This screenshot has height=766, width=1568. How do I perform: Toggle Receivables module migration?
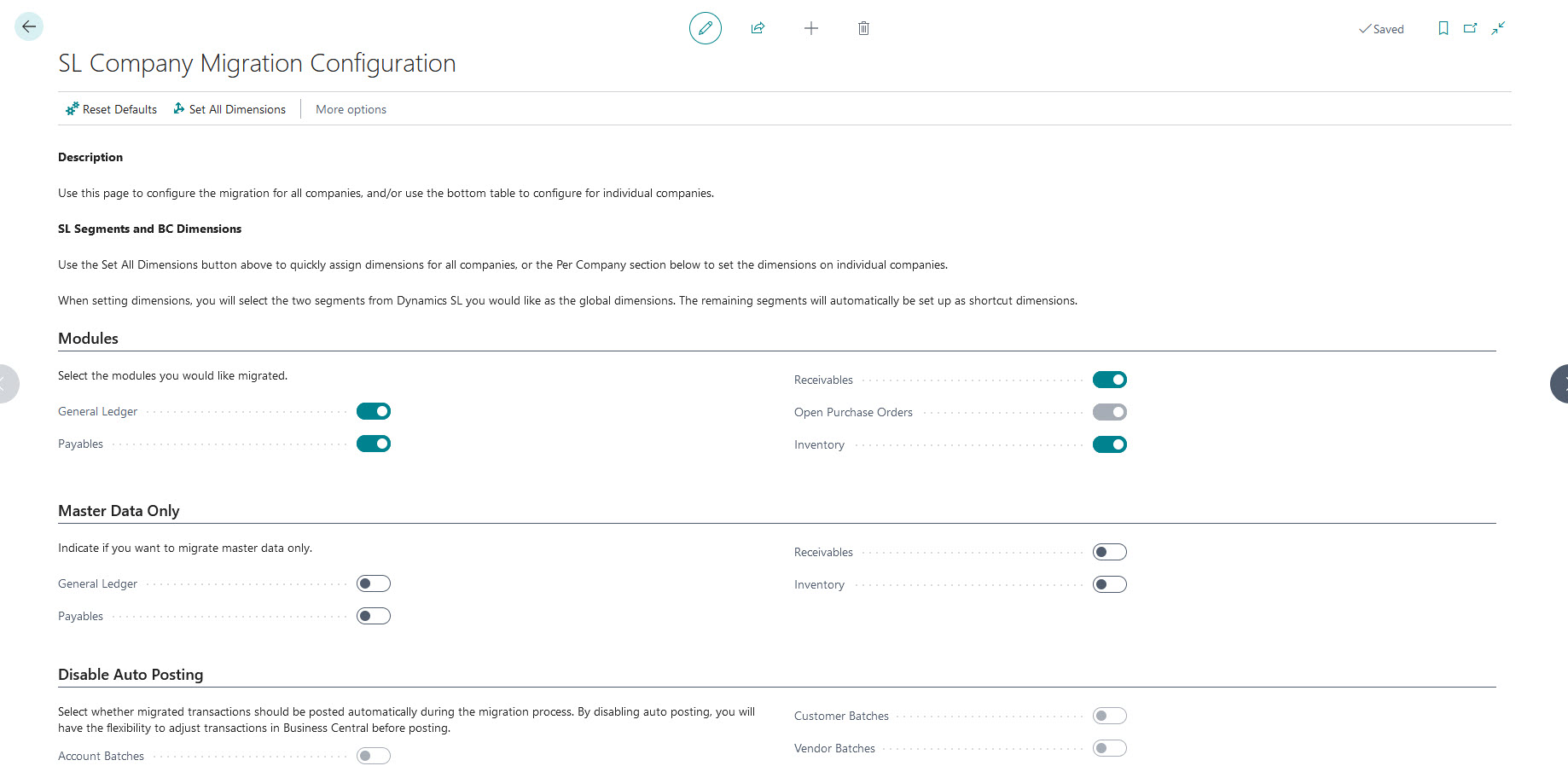(x=1110, y=380)
